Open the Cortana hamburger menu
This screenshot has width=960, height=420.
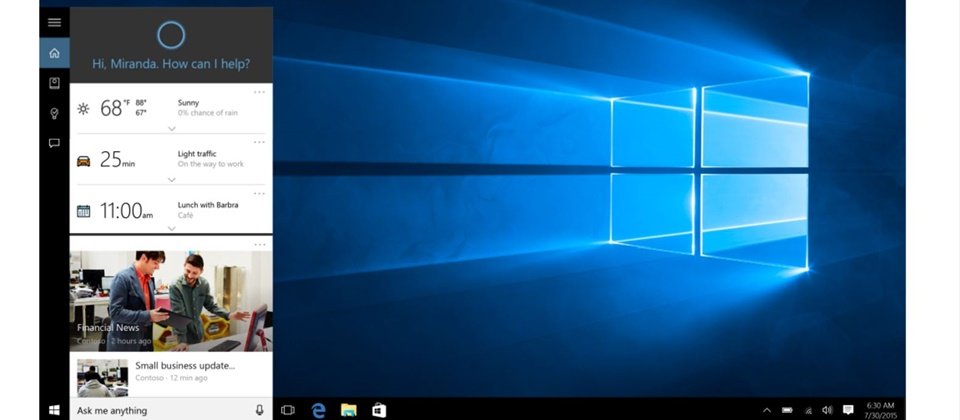(54, 23)
